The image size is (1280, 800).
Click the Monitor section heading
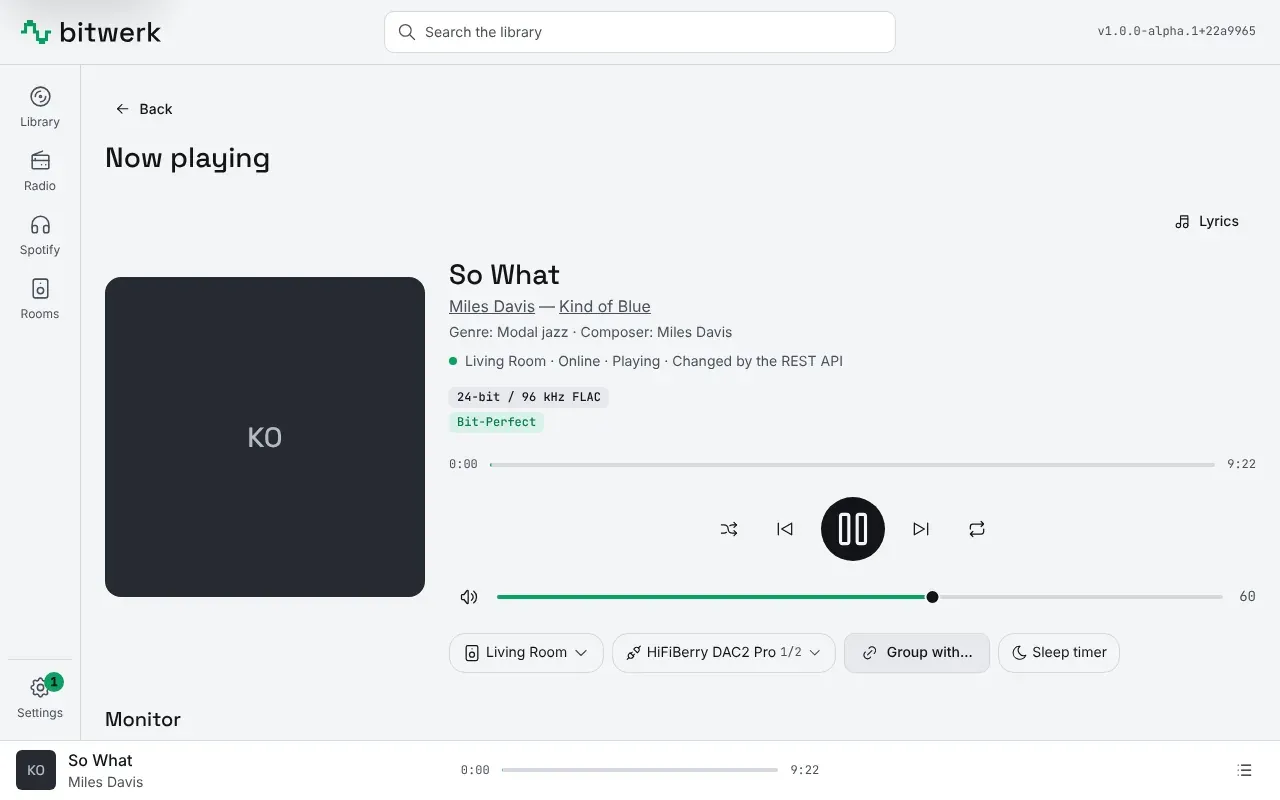tap(143, 719)
